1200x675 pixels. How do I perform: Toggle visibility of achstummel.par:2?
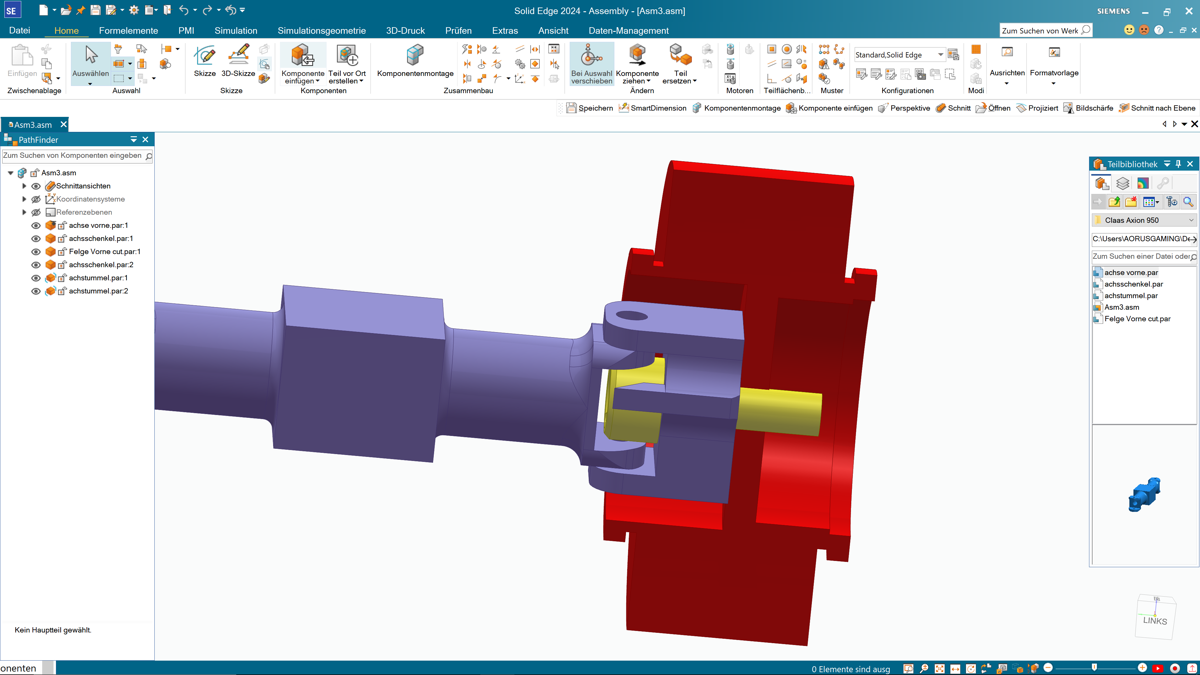pos(36,292)
